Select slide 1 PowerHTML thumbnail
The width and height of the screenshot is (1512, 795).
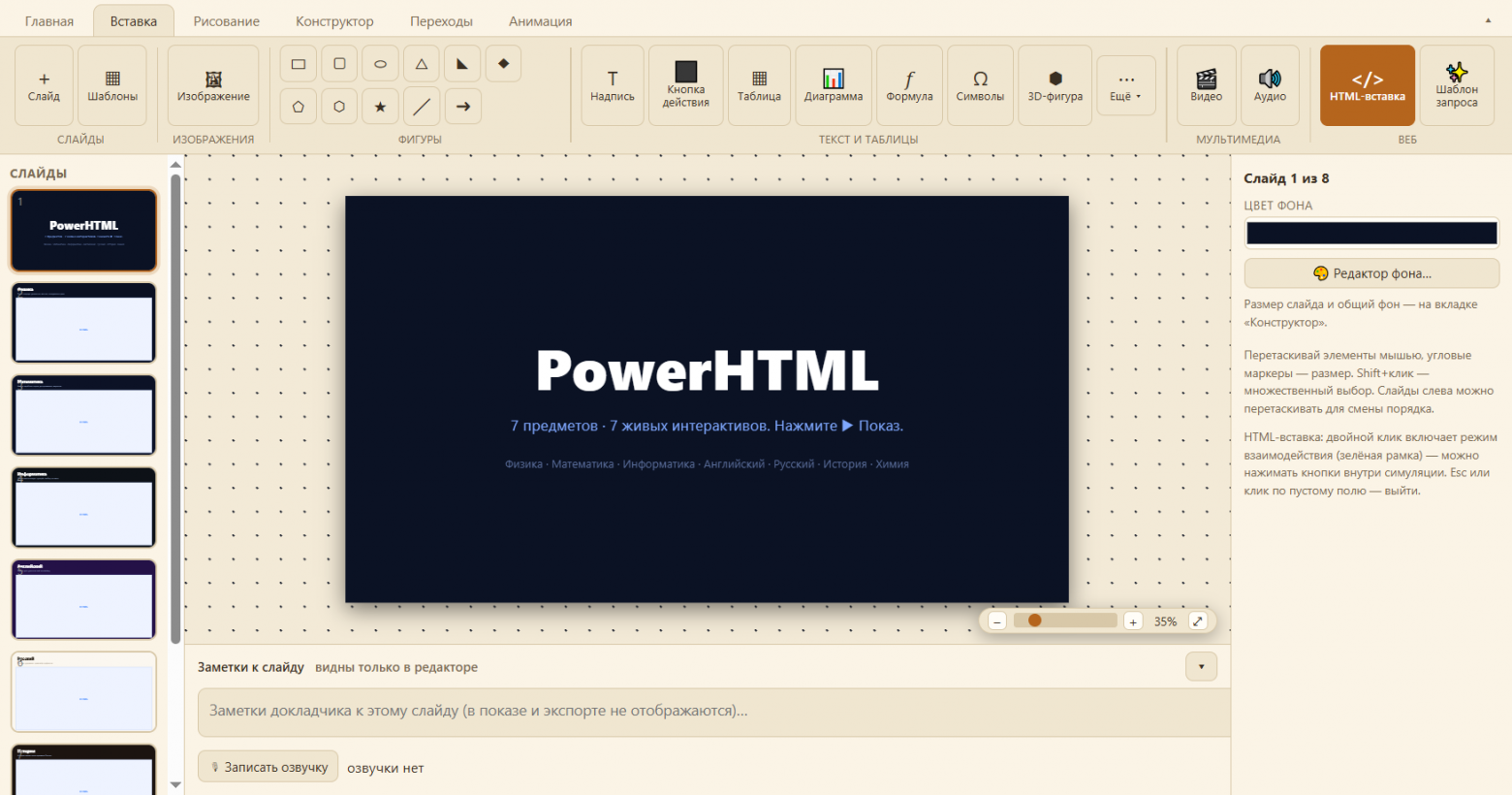point(84,230)
